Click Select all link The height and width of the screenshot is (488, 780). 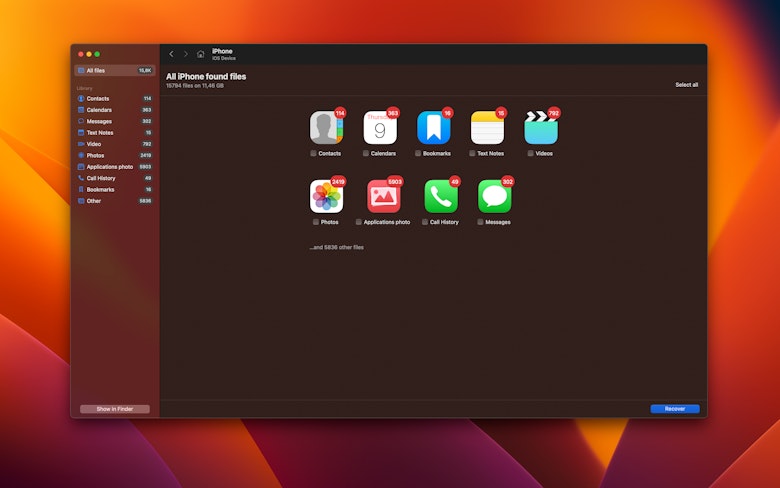686,85
